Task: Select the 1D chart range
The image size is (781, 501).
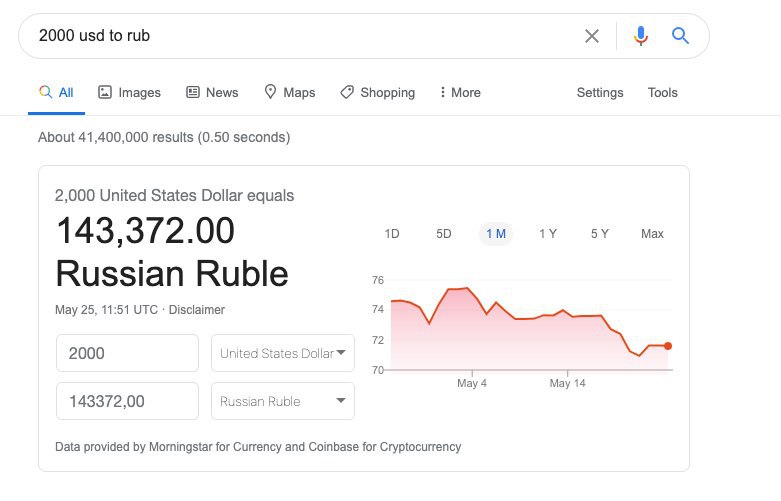Action: 392,234
